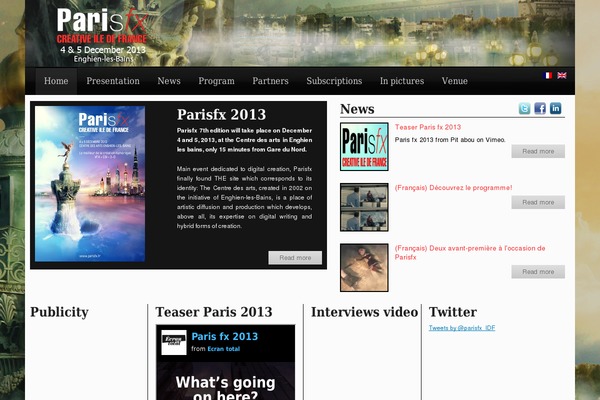This screenshot has height=400, width=600.
Task: Open the Twitter social icon
Action: [x=524, y=109]
